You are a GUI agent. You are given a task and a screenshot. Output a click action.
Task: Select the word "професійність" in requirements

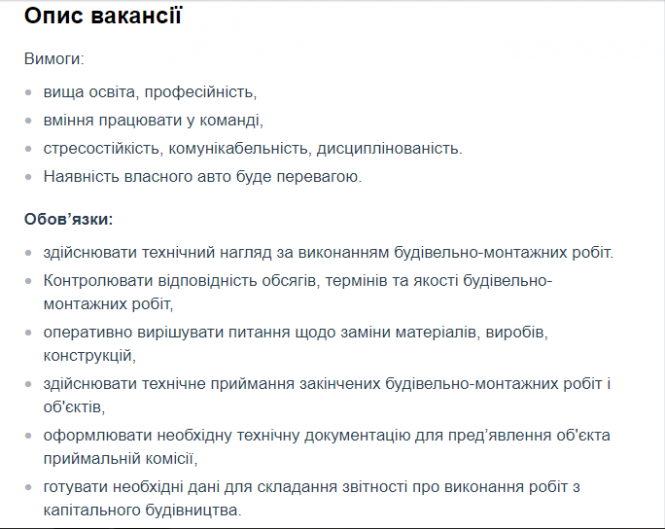(200, 92)
